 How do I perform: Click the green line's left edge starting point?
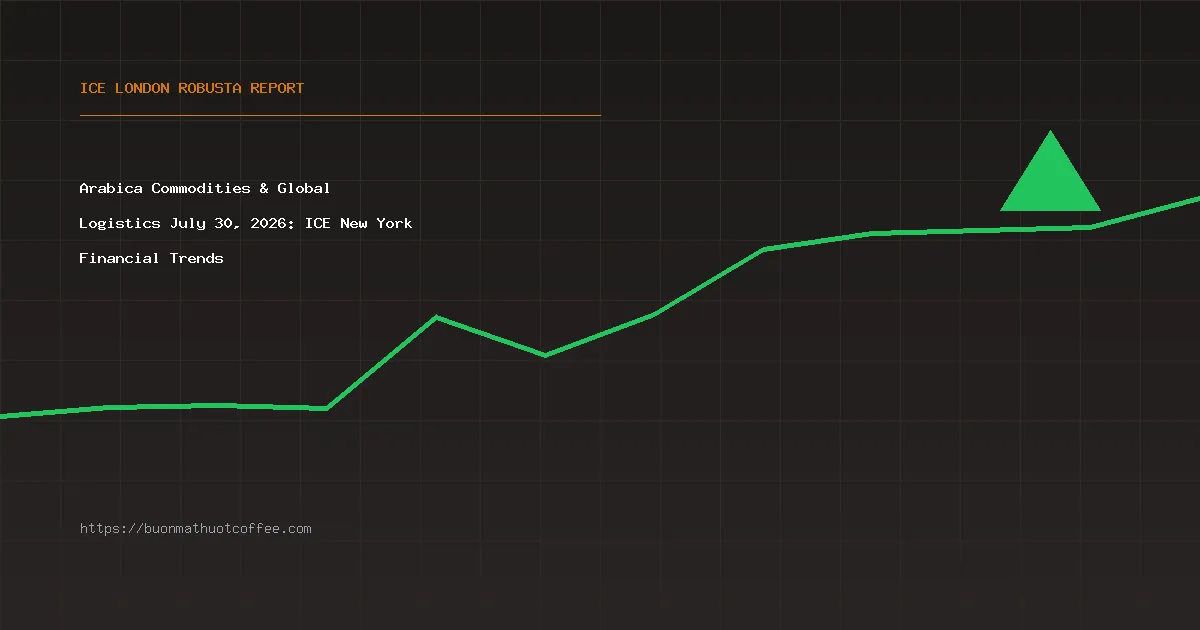coord(3,416)
